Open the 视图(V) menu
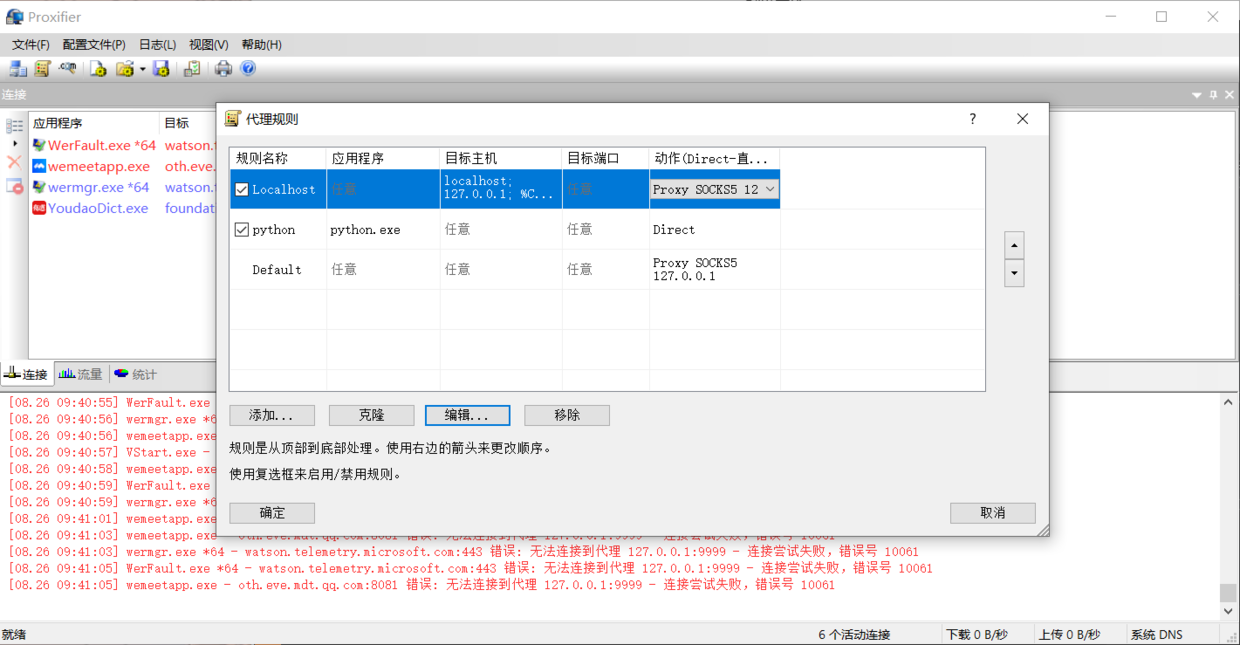The image size is (1240, 645). (x=209, y=44)
